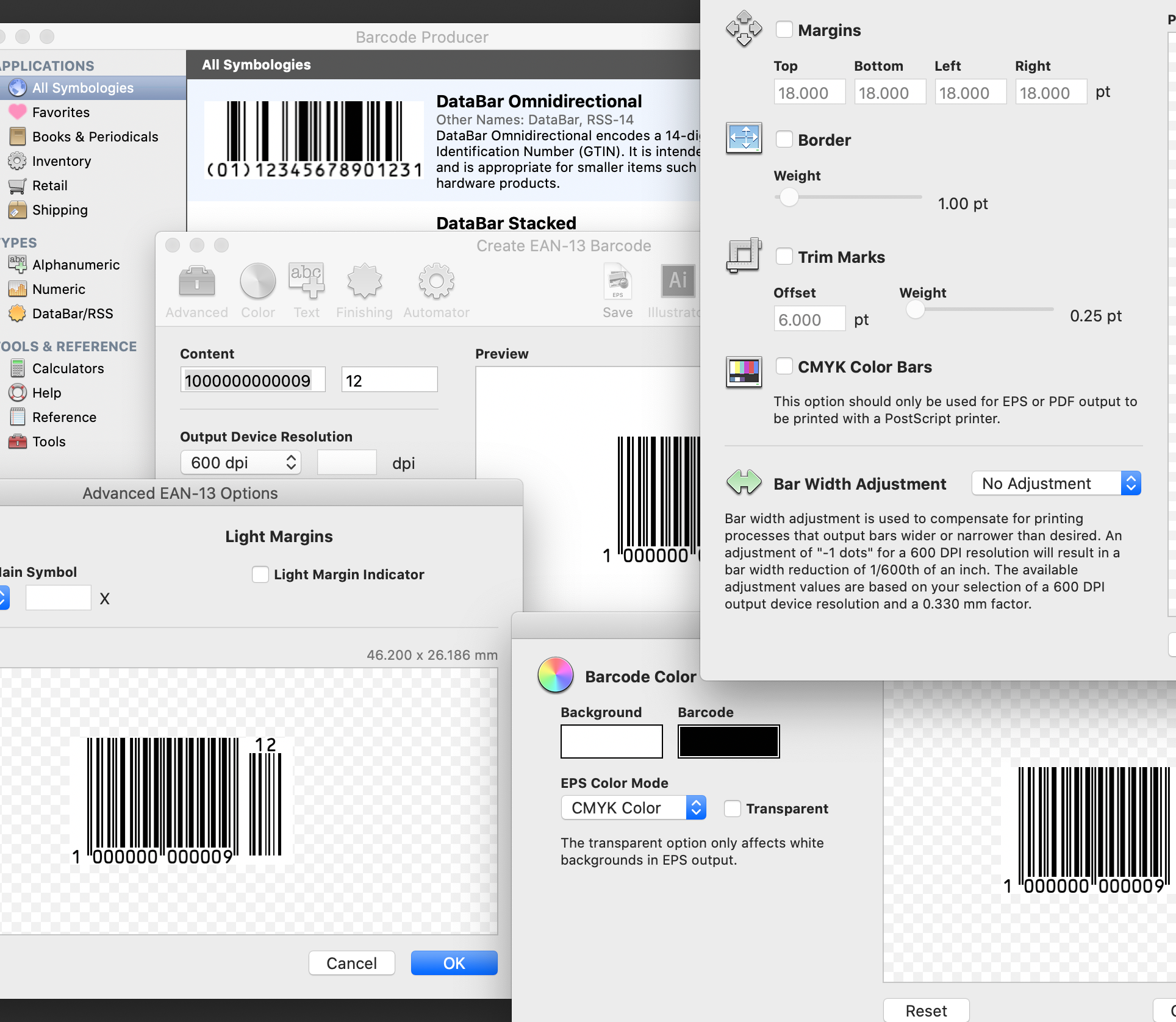Viewport: 1176px width, 1022px height.
Task: Open the EPS Color Mode dropdown
Action: (634, 808)
